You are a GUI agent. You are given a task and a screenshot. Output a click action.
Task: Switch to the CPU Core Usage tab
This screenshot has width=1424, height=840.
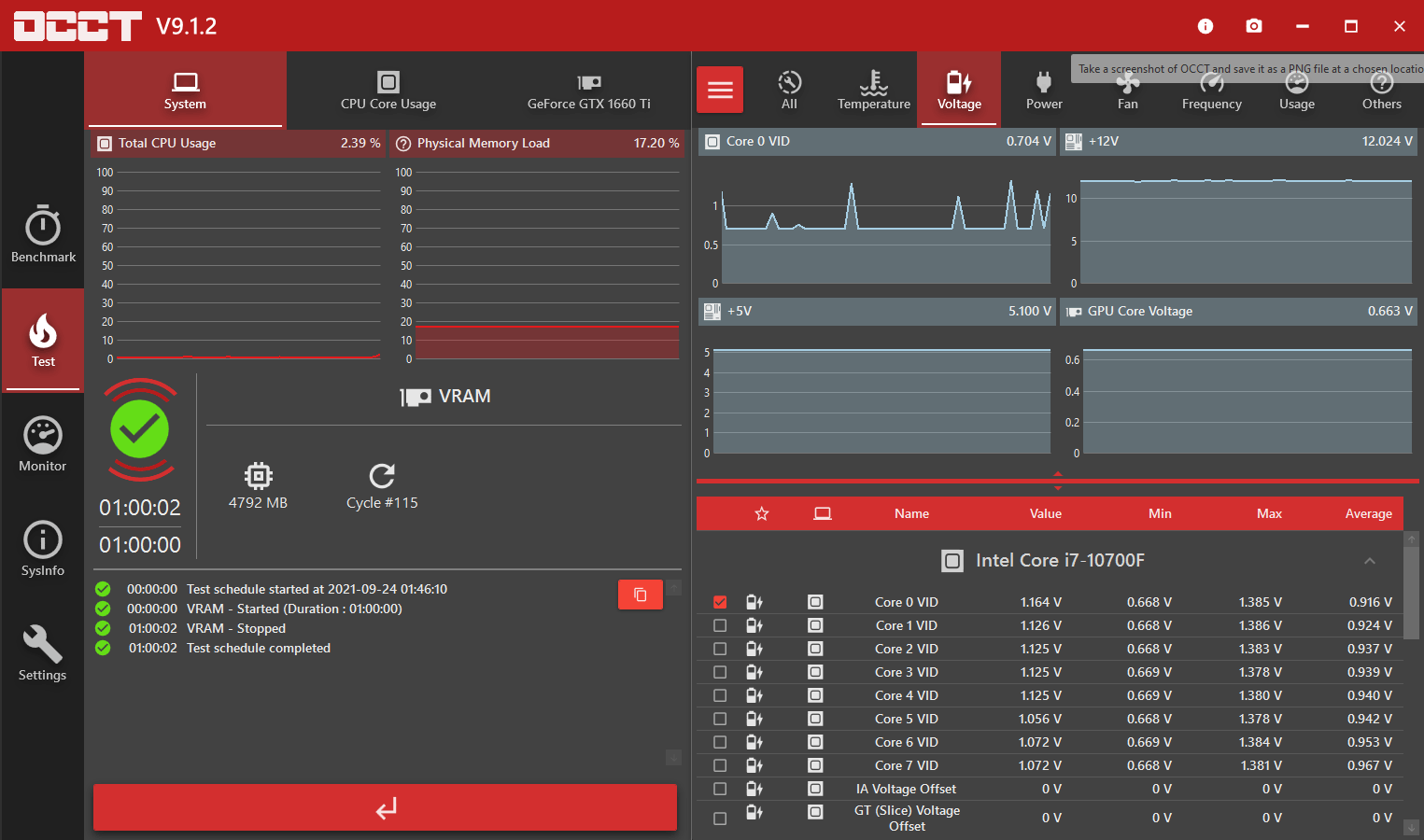pyautogui.click(x=388, y=90)
